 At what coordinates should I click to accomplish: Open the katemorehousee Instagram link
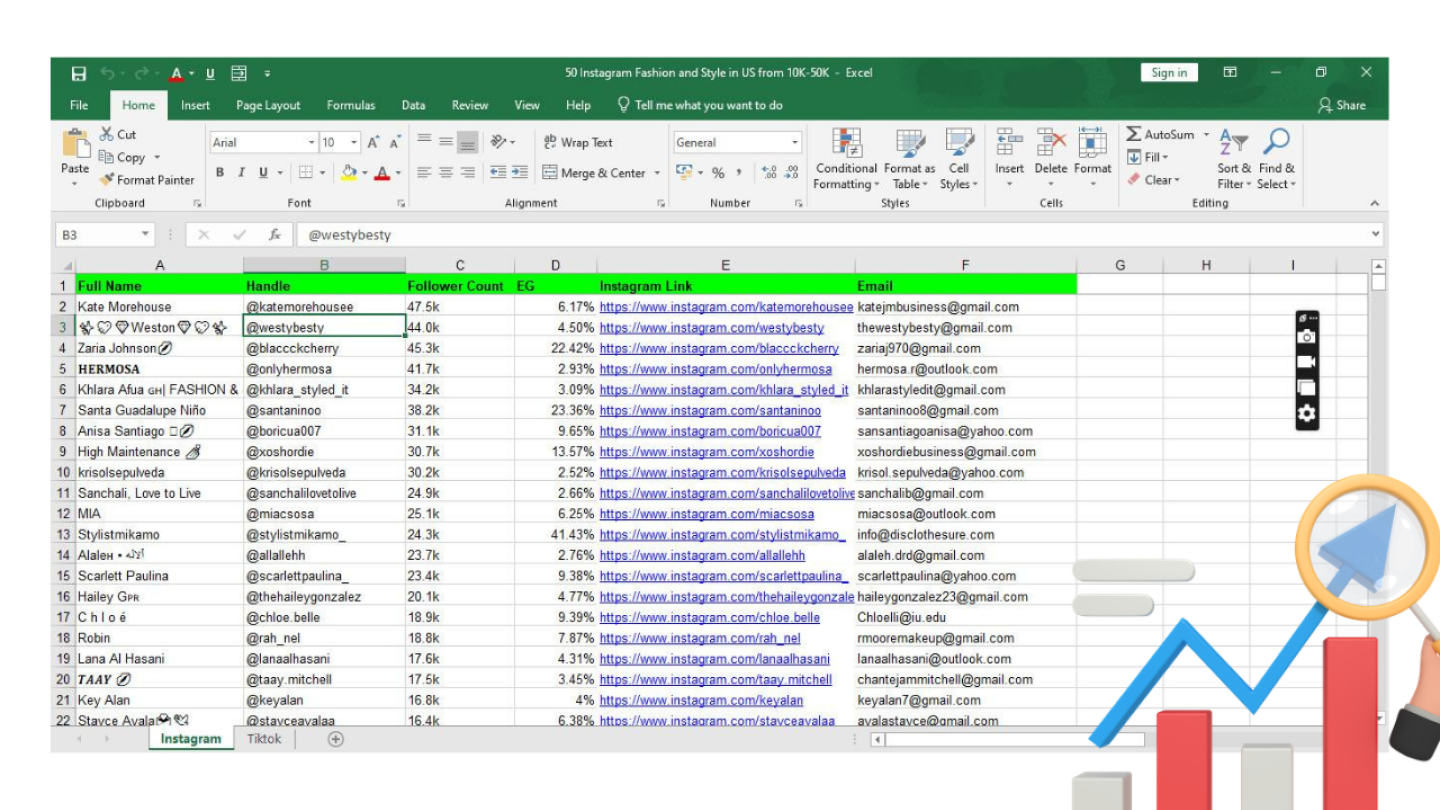(x=726, y=307)
